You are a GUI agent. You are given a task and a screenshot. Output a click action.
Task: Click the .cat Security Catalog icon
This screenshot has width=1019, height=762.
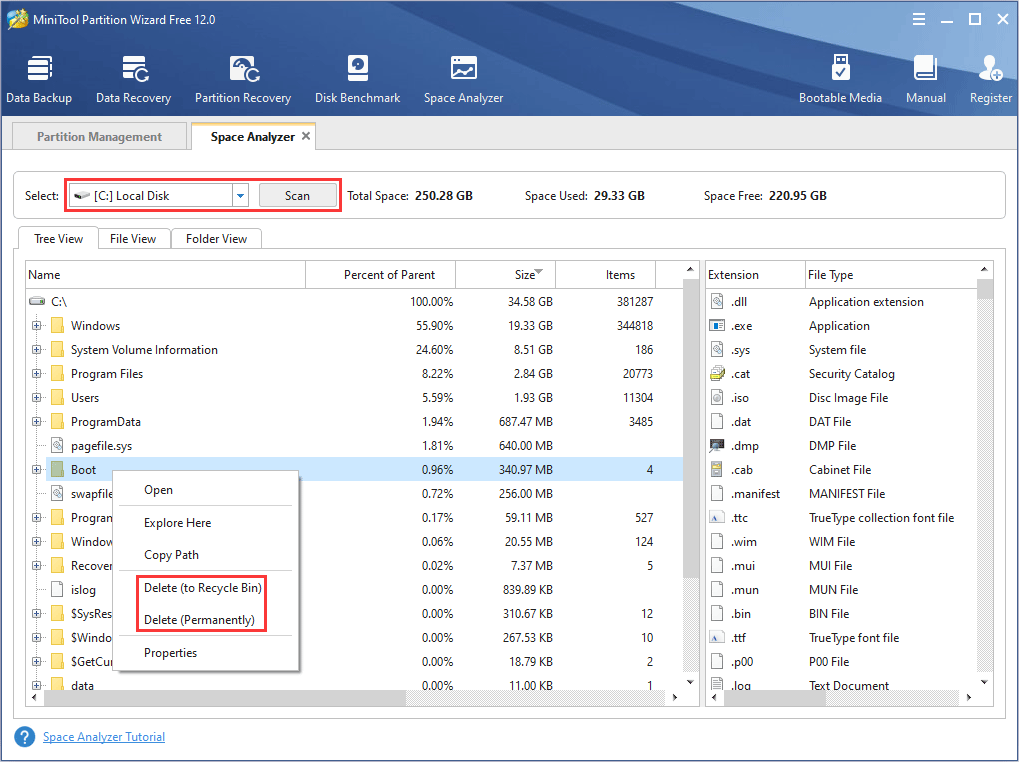point(717,374)
